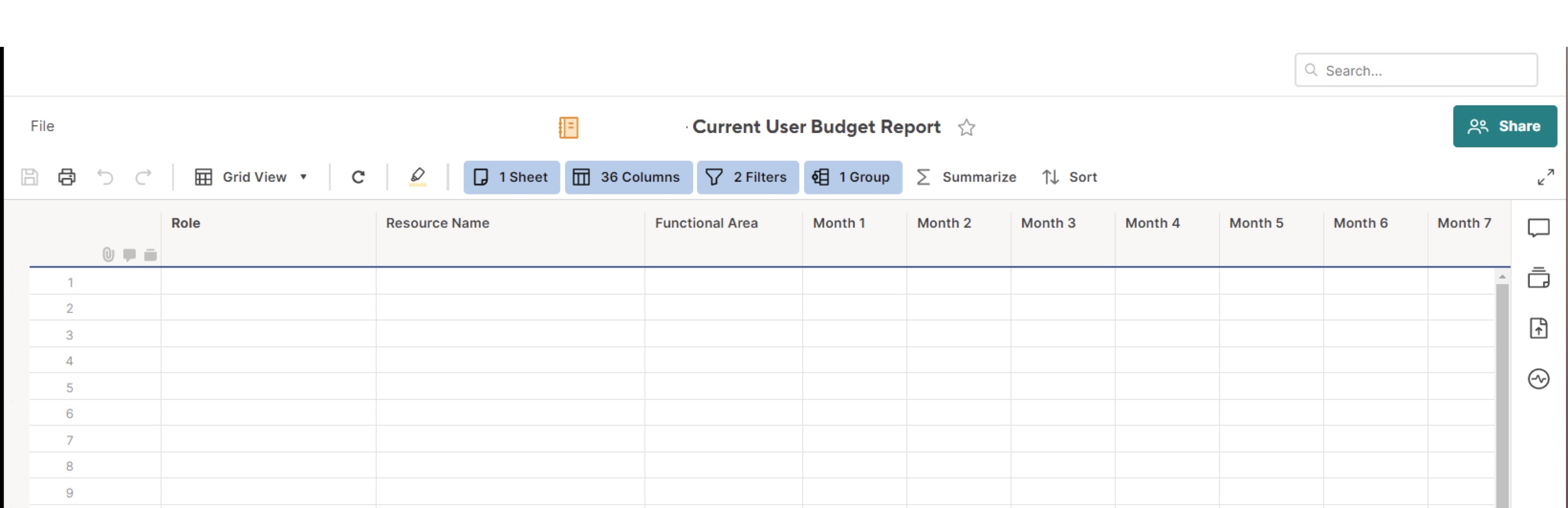Click the comments bubble column icon
Viewport: 1568px width, 508px height.
coord(129,255)
